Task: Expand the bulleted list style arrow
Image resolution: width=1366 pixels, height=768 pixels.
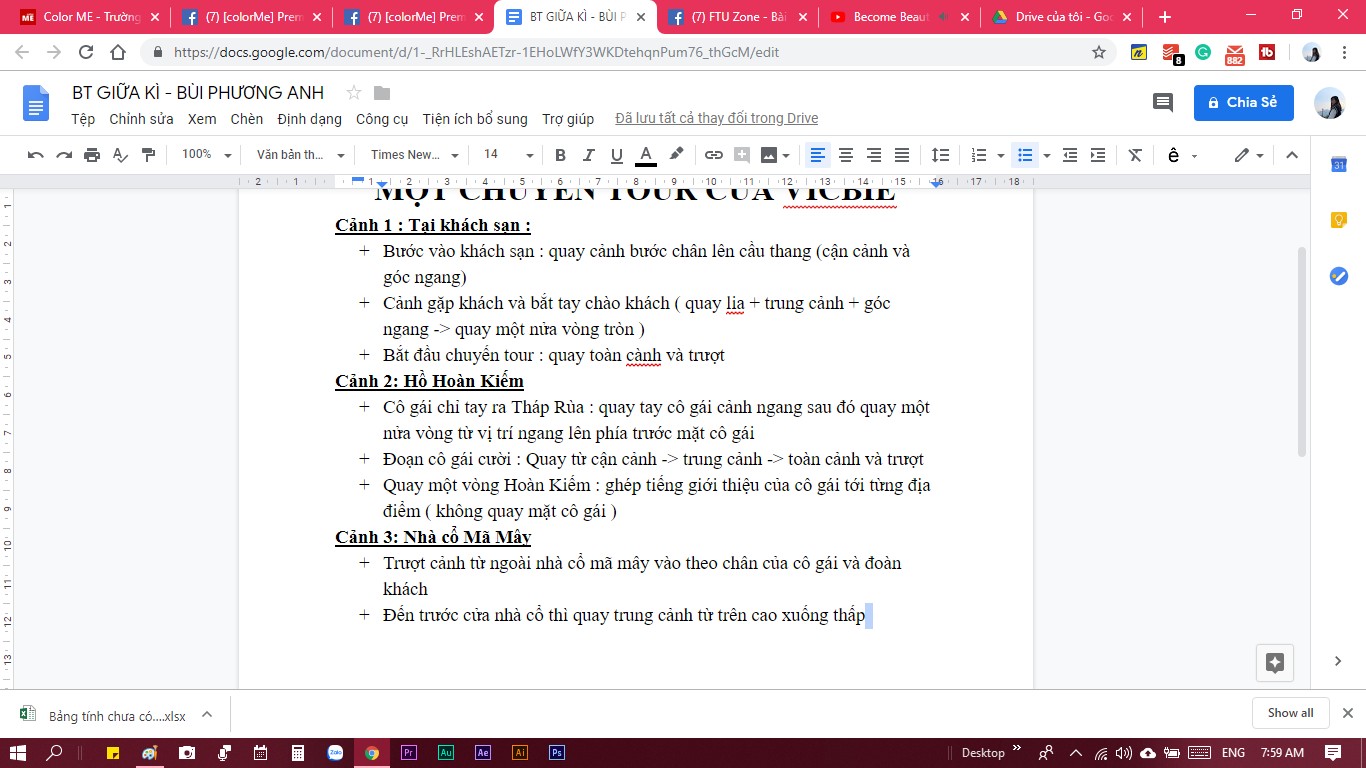Action: click(1047, 156)
